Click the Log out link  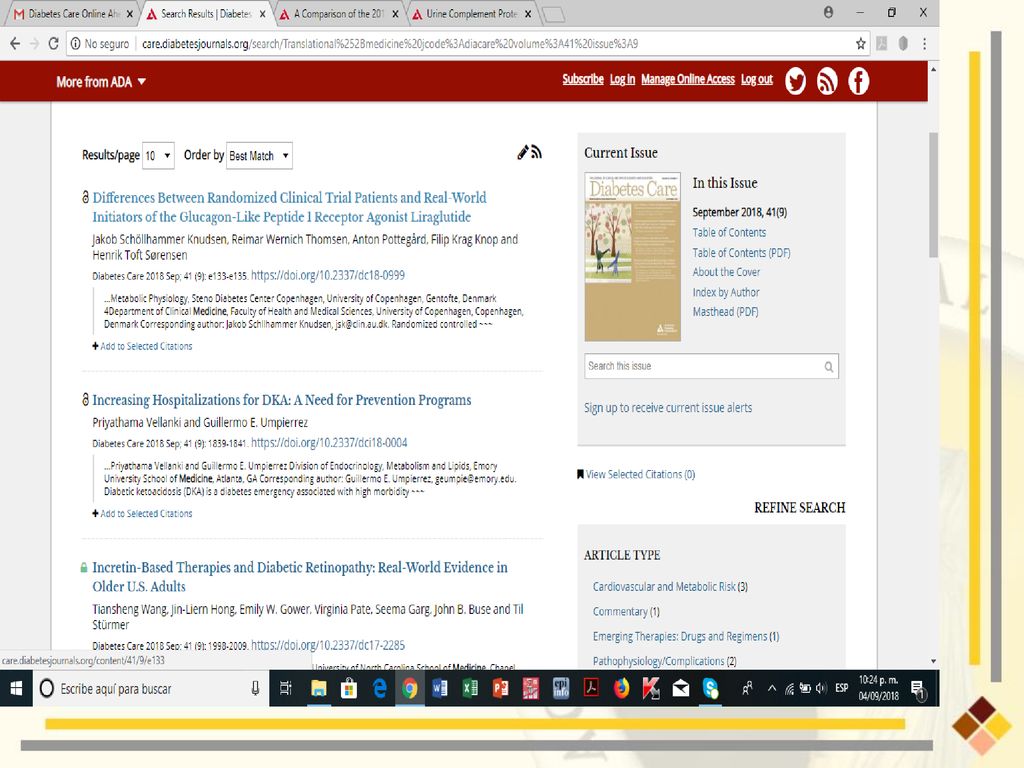coord(756,79)
